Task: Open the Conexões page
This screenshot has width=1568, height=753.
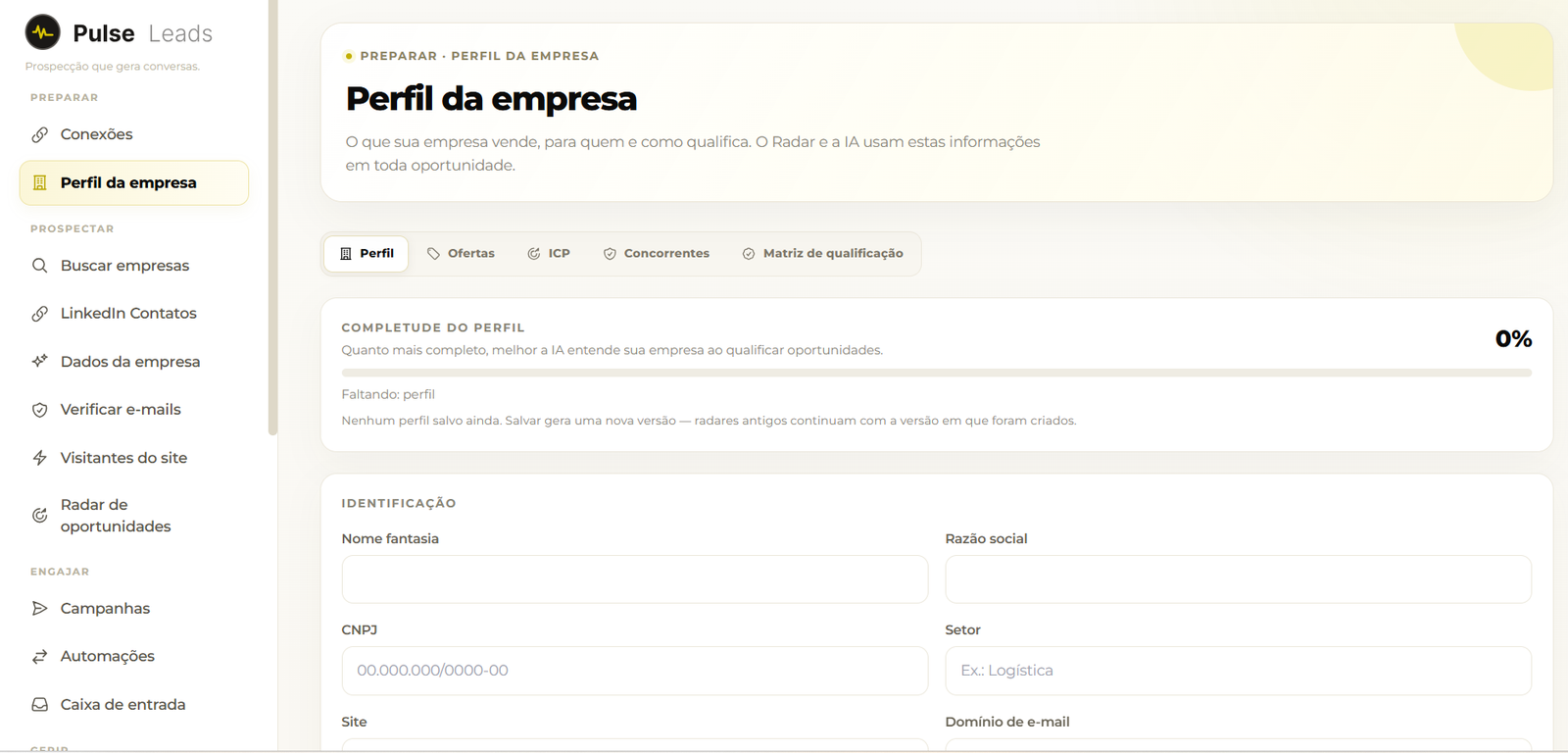Action: [134, 134]
